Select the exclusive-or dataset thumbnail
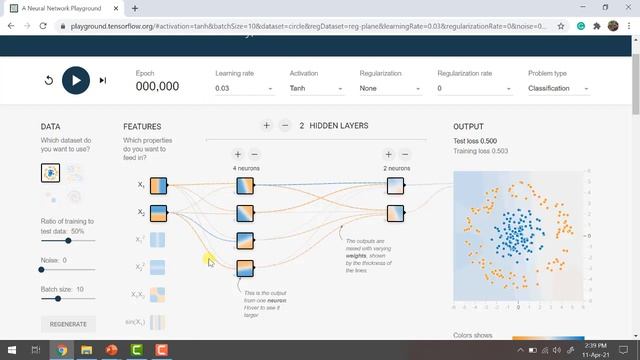 tap(75, 173)
